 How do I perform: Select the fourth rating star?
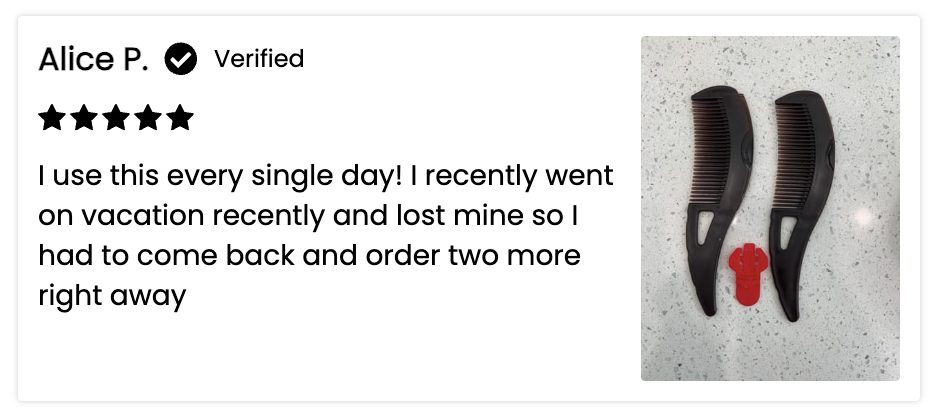[x=148, y=118]
